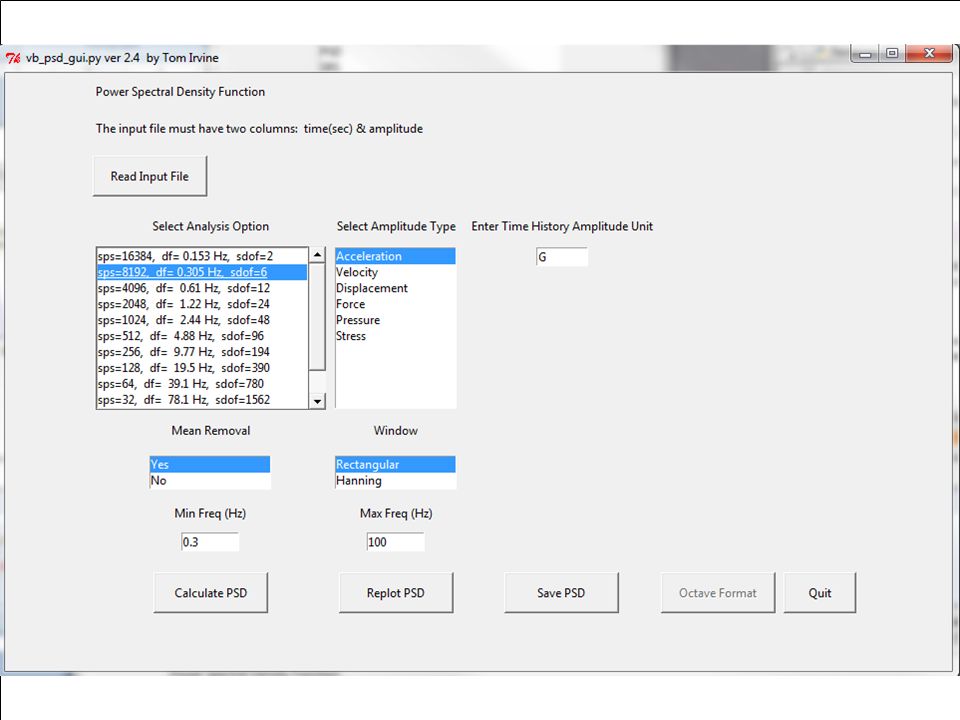
Task: Select Stress amplitude type
Action: (x=396, y=336)
